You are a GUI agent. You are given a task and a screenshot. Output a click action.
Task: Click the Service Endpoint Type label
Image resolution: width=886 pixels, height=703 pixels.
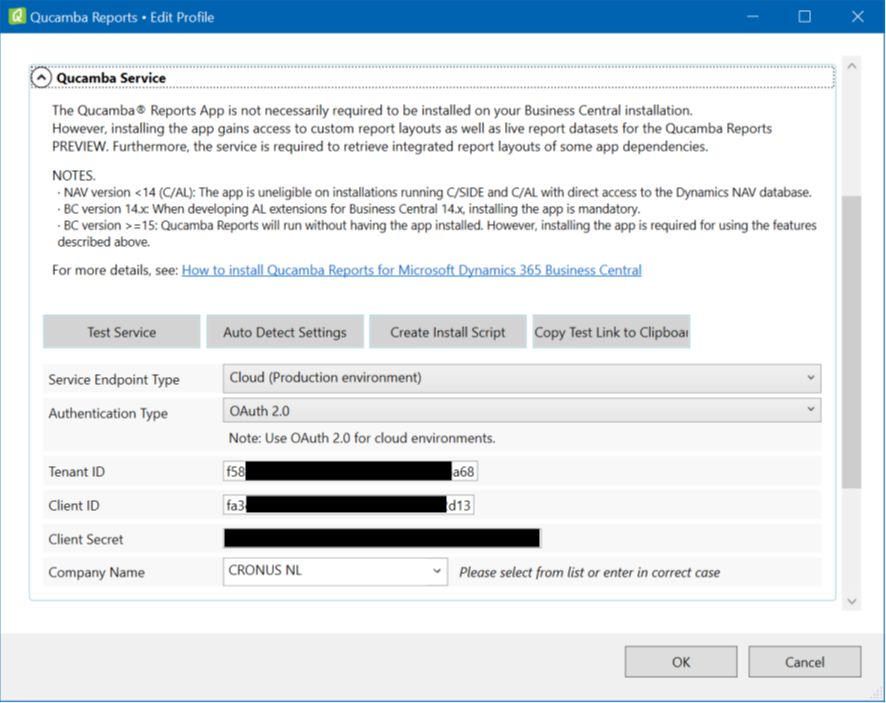[x=114, y=380]
